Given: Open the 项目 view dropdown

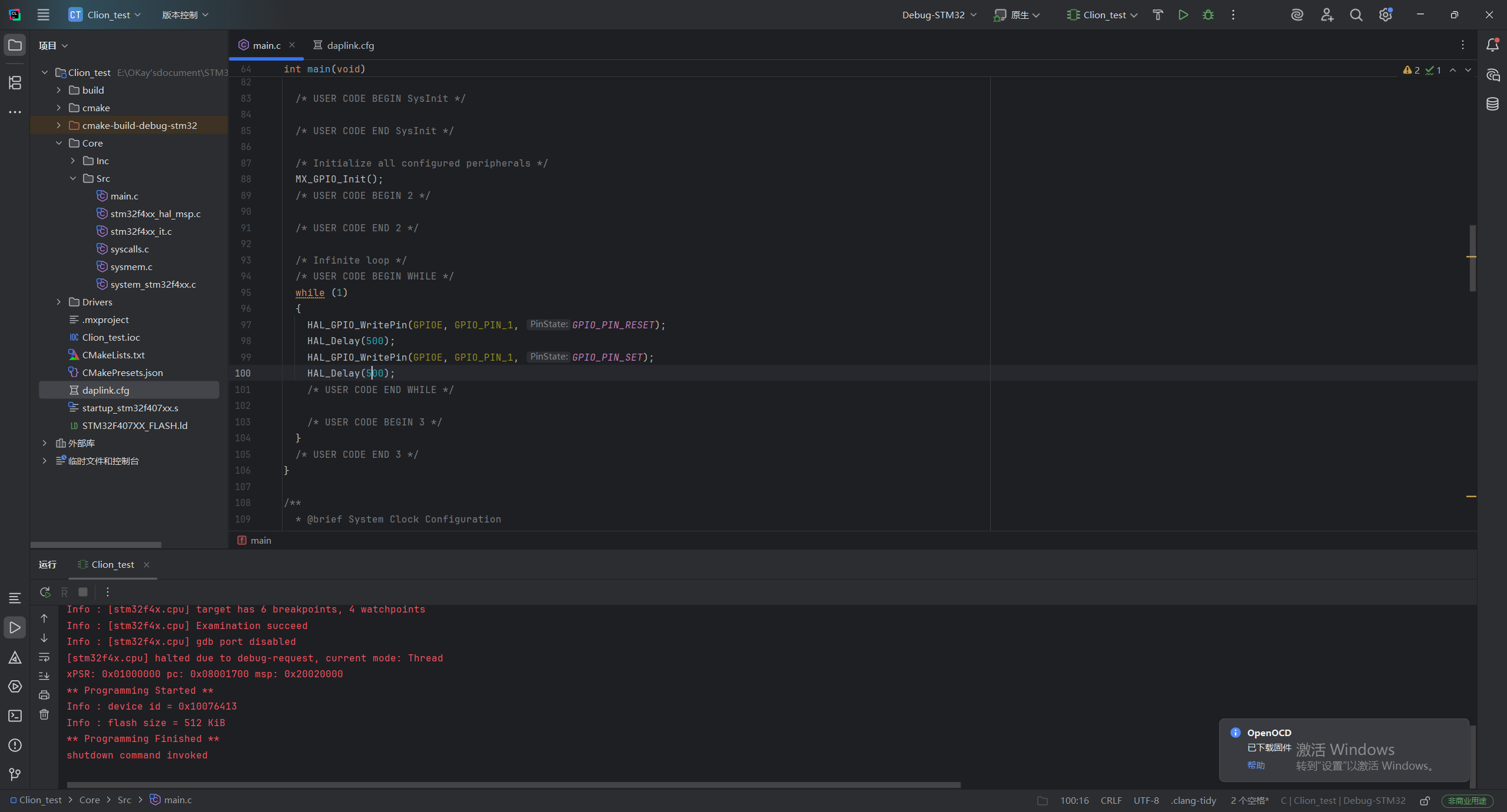Looking at the screenshot, I should pos(53,45).
